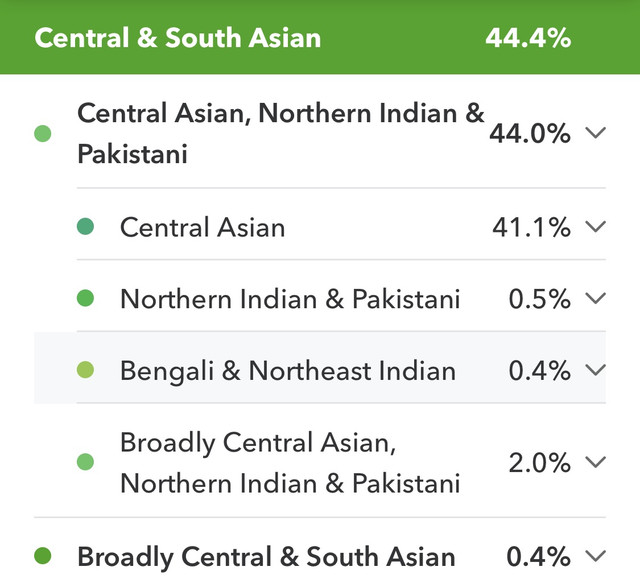Click the 44.4% total percentage
This screenshot has width=640, height=588.
tap(528, 38)
